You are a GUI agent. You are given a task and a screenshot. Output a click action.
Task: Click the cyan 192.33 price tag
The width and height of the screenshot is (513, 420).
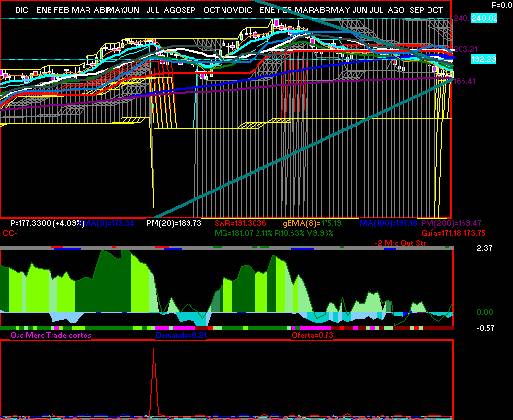click(483, 59)
